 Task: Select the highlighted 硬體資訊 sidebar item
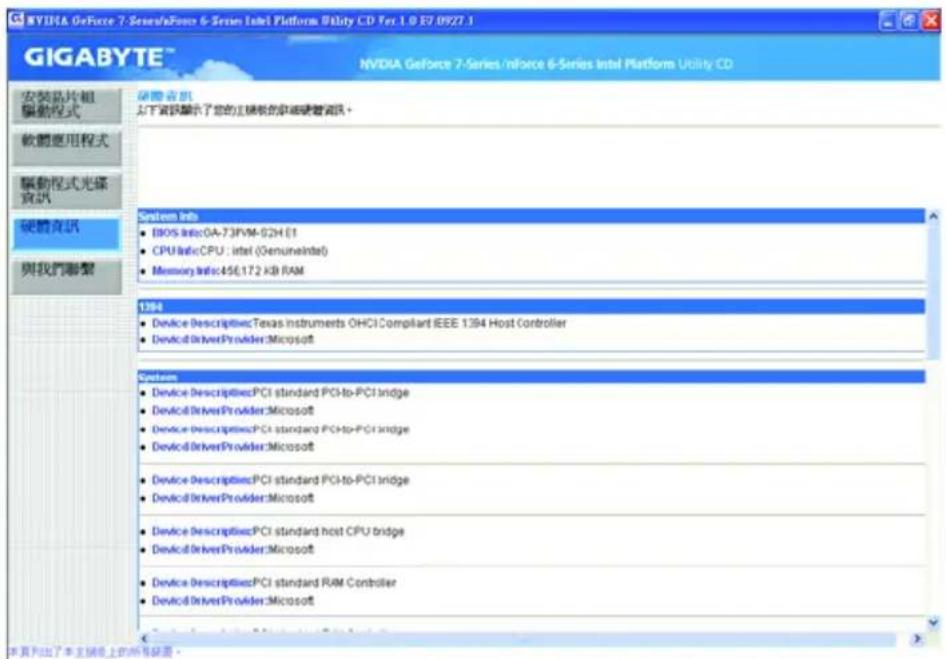tap(66, 234)
